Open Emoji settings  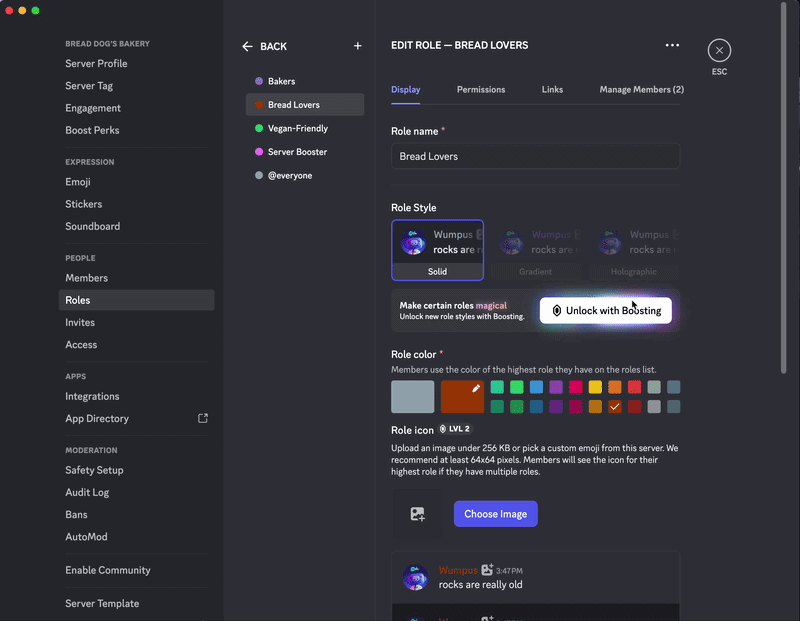coord(136,182)
